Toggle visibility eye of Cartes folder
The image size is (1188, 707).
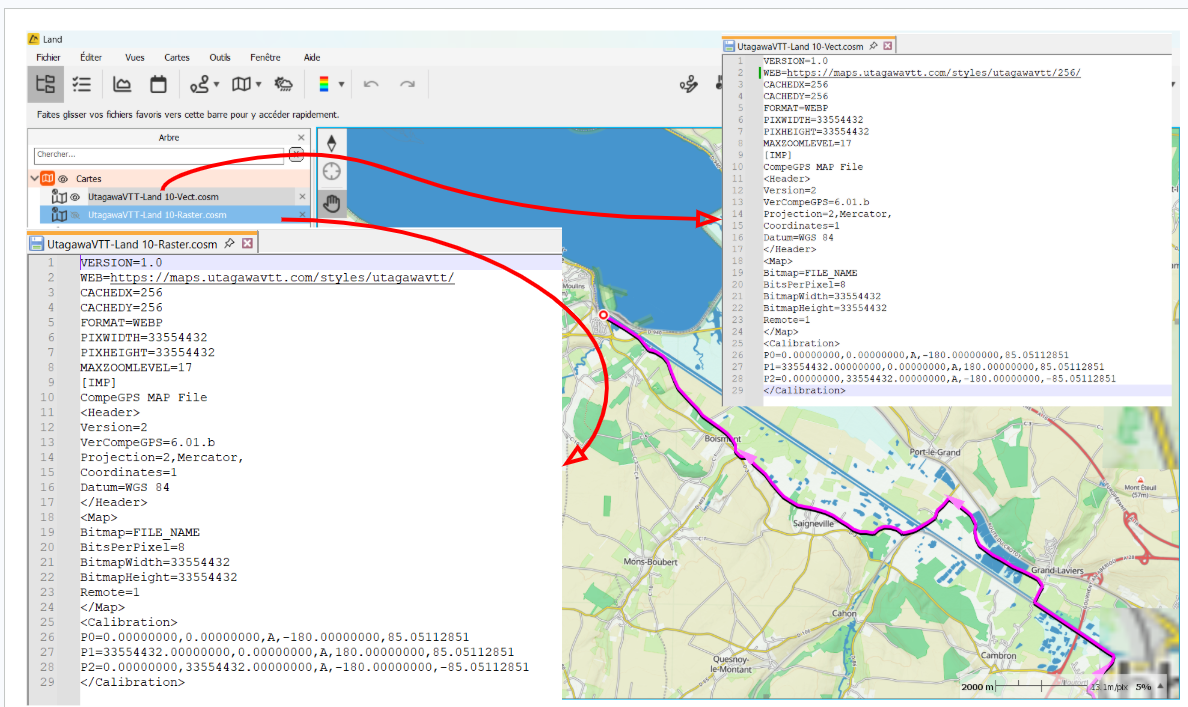coord(63,179)
